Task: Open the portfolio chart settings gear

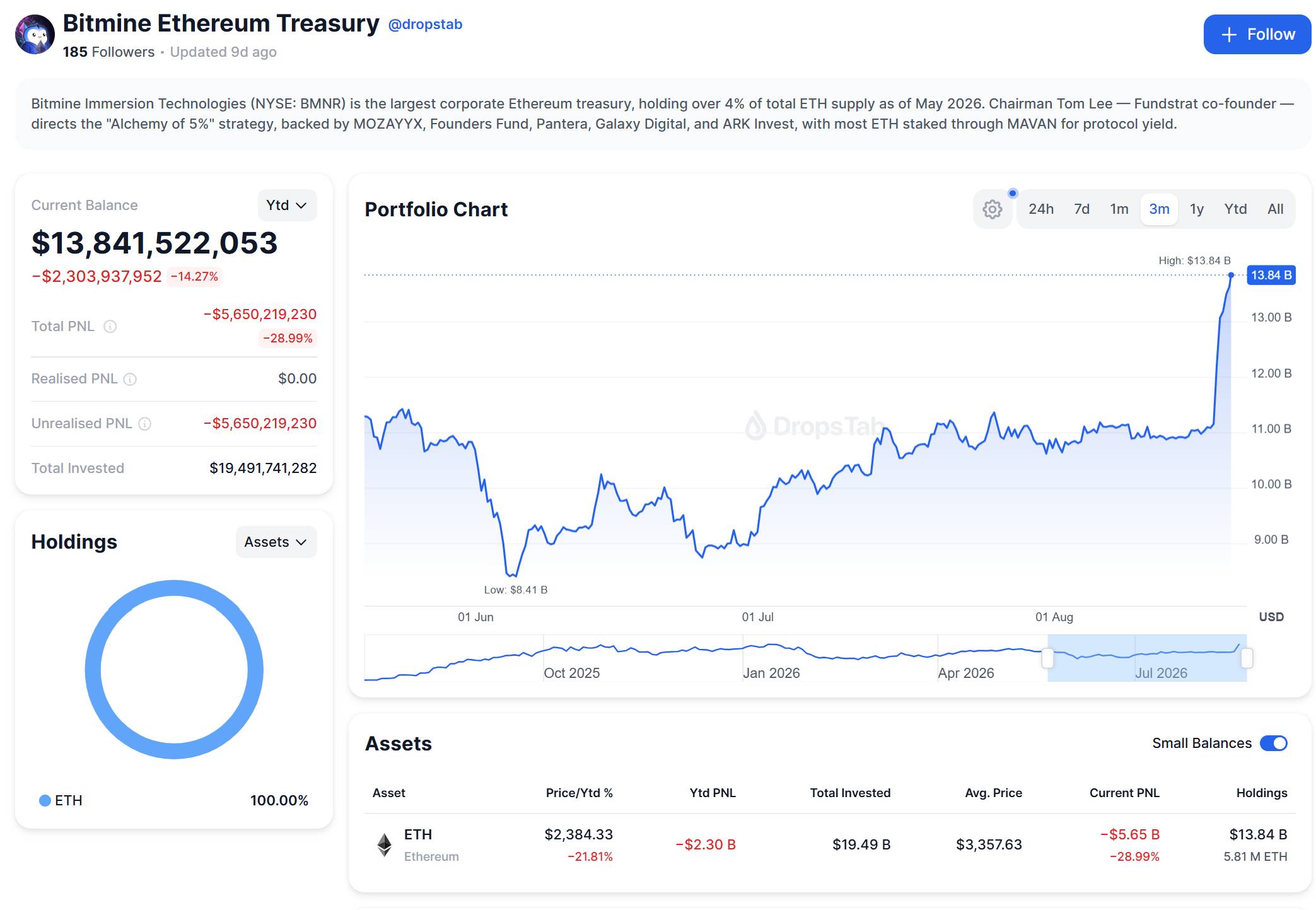Action: [992, 209]
